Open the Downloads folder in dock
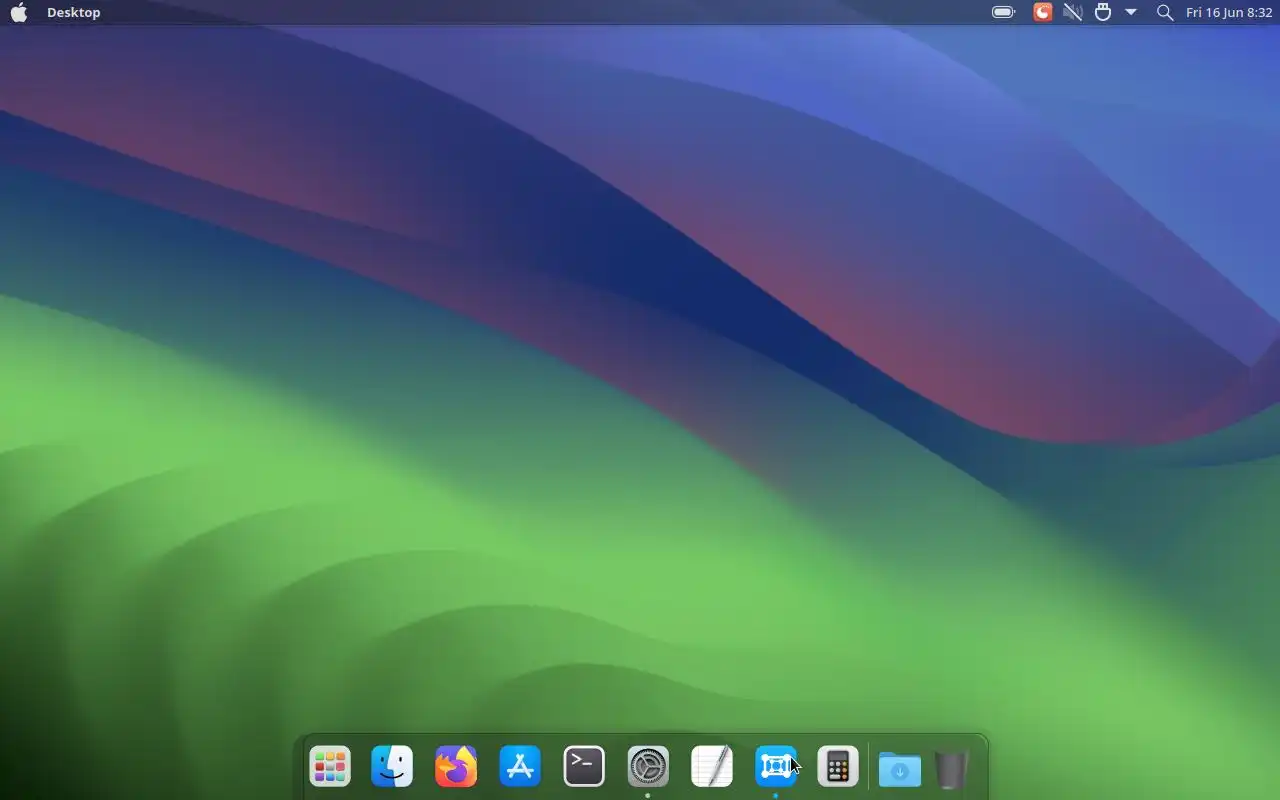 (x=900, y=769)
